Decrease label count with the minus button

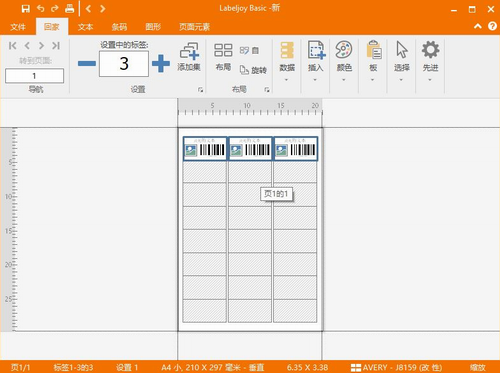[x=87, y=63]
